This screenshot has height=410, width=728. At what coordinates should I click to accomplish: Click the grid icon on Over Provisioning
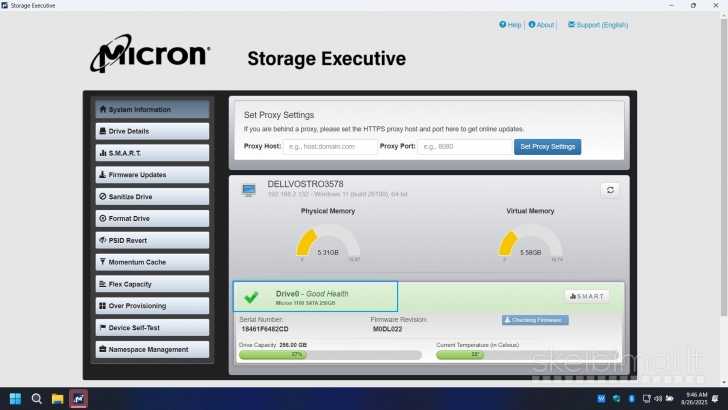click(103, 306)
